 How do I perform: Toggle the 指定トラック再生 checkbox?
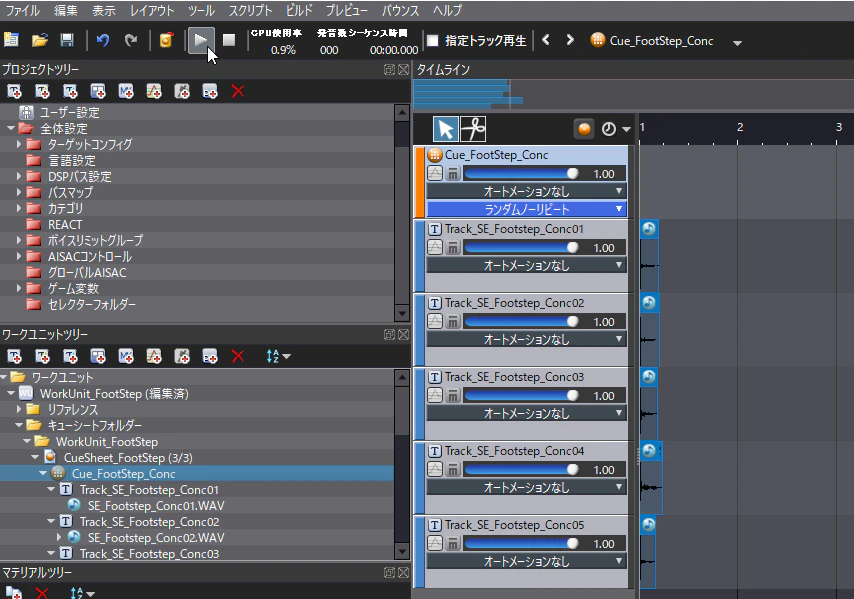coord(432,40)
